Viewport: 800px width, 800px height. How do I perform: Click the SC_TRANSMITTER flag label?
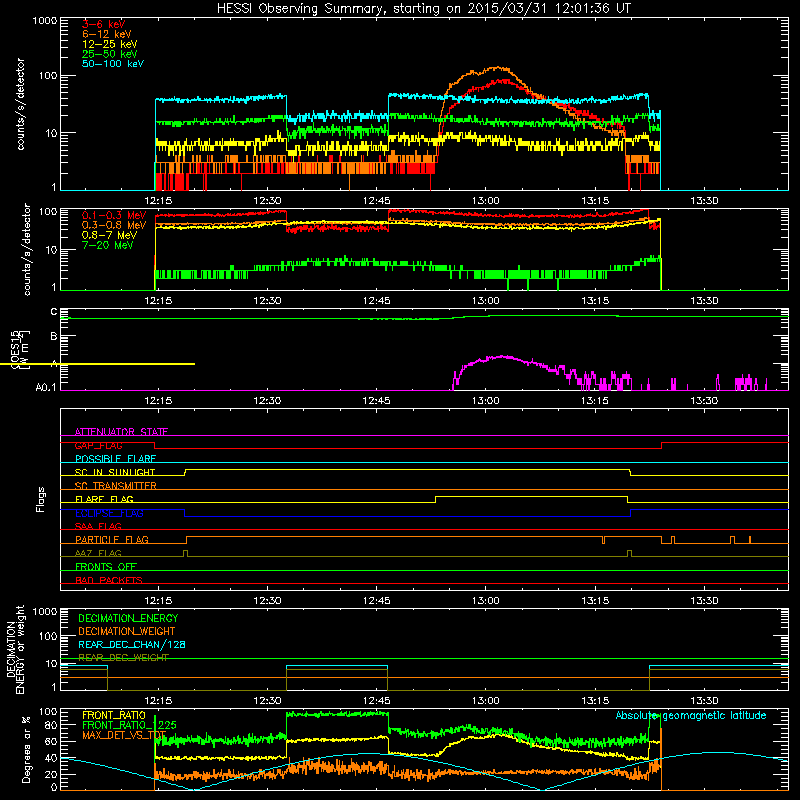(115, 486)
